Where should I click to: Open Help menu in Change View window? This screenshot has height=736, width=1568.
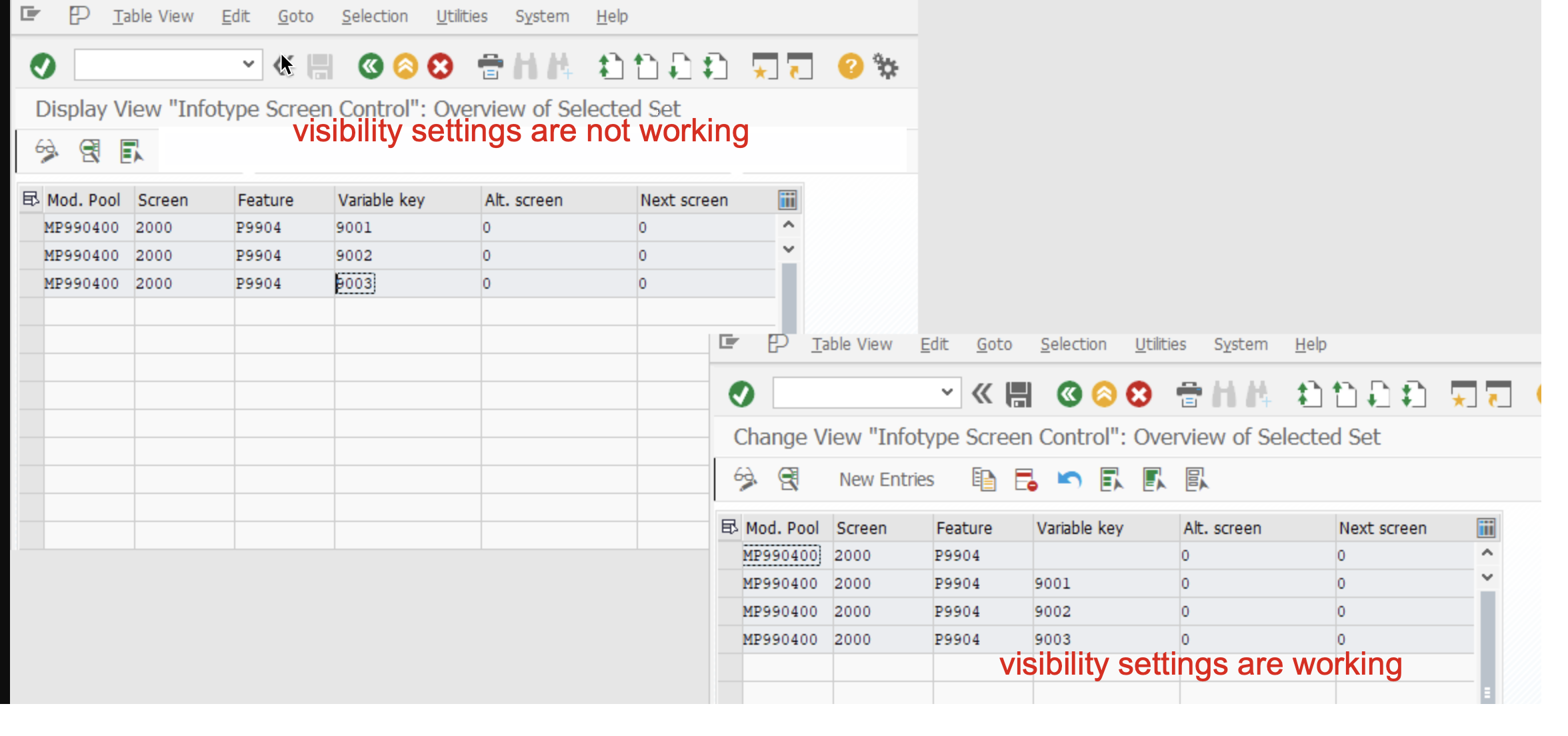pos(1311,344)
